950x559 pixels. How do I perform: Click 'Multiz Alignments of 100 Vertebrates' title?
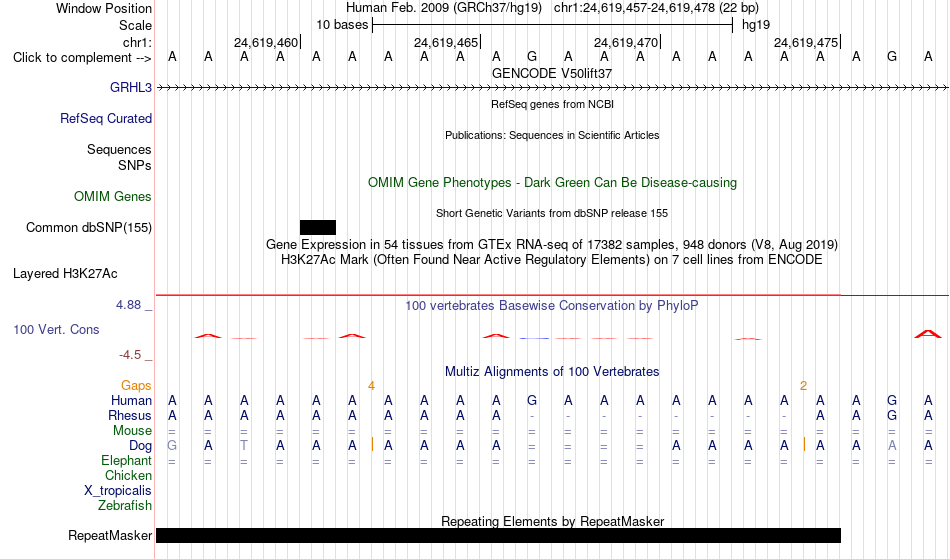point(552,371)
